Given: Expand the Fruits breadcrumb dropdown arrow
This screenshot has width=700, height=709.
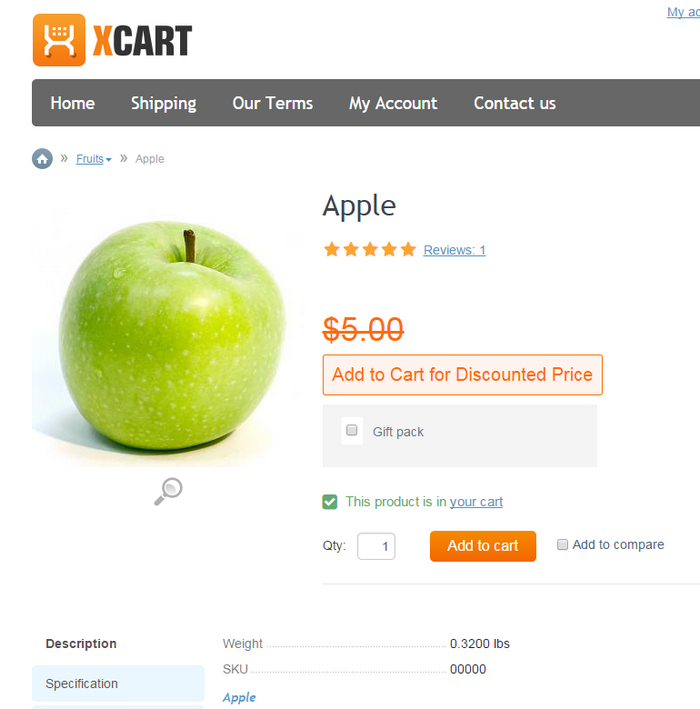Looking at the screenshot, I should [109, 160].
